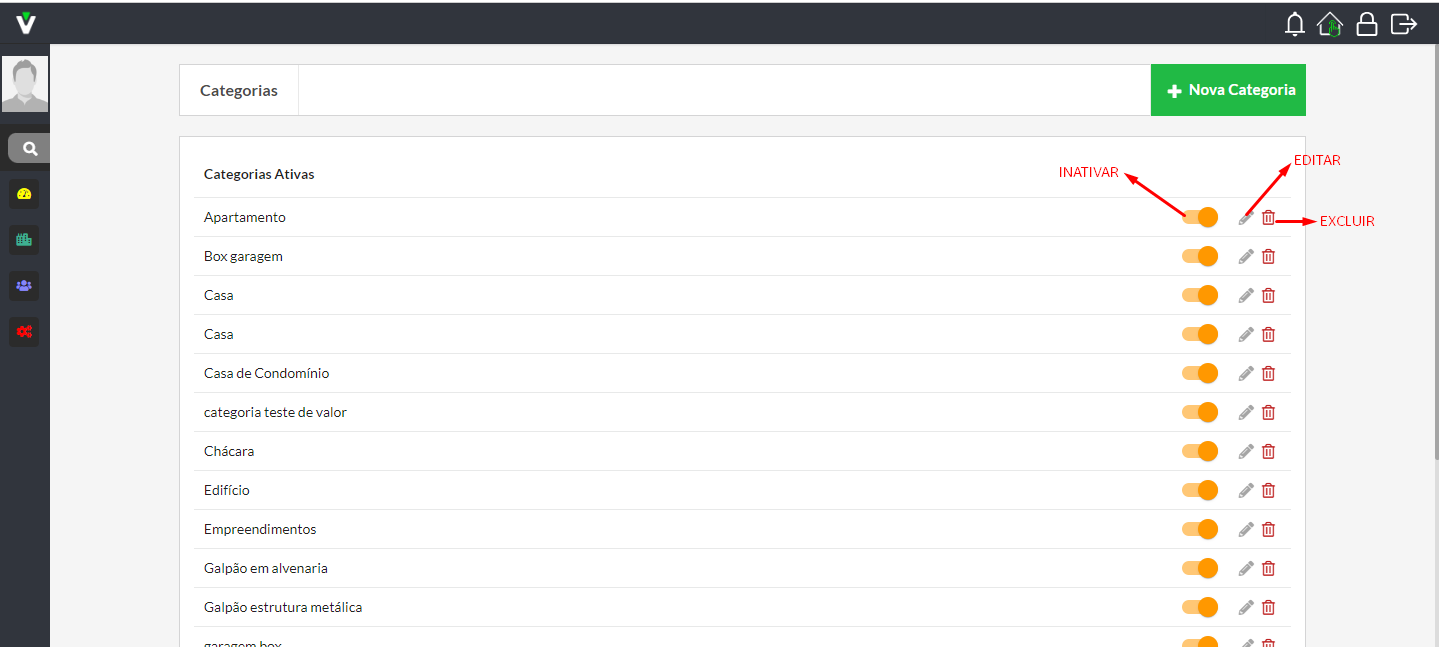Toggle off Casa de Condomínio category
The image size is (1439, 647).
click(x=1200, y=374)
